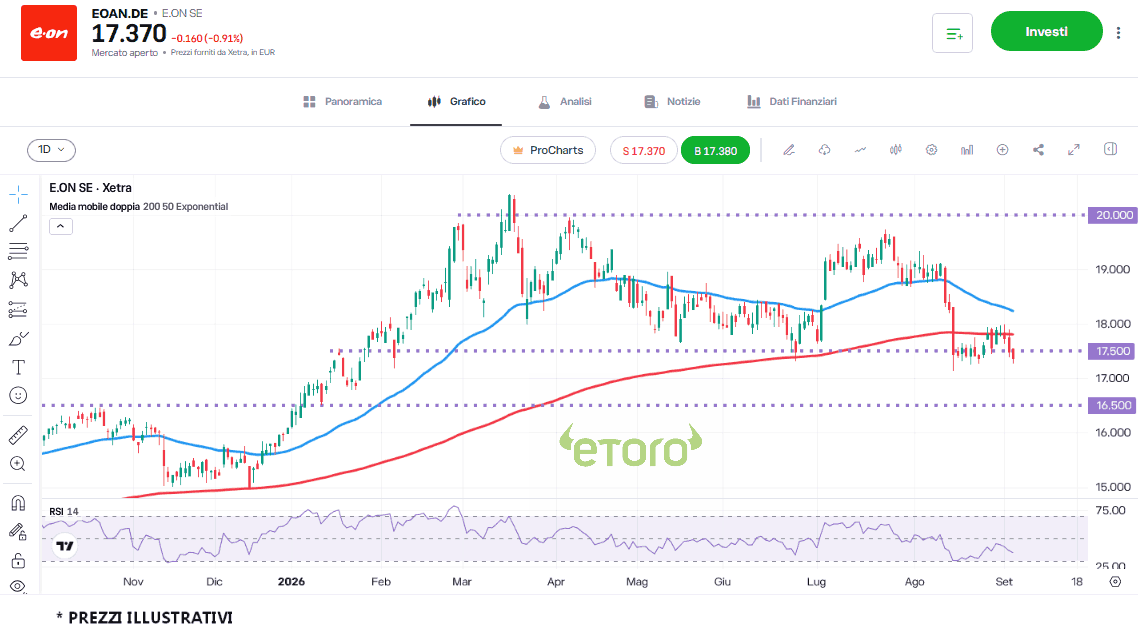Click the pencil draw icon in top toolbar
Image resolution: width=1138 pixels, height=628 pixels.
(x=789, y=150)
